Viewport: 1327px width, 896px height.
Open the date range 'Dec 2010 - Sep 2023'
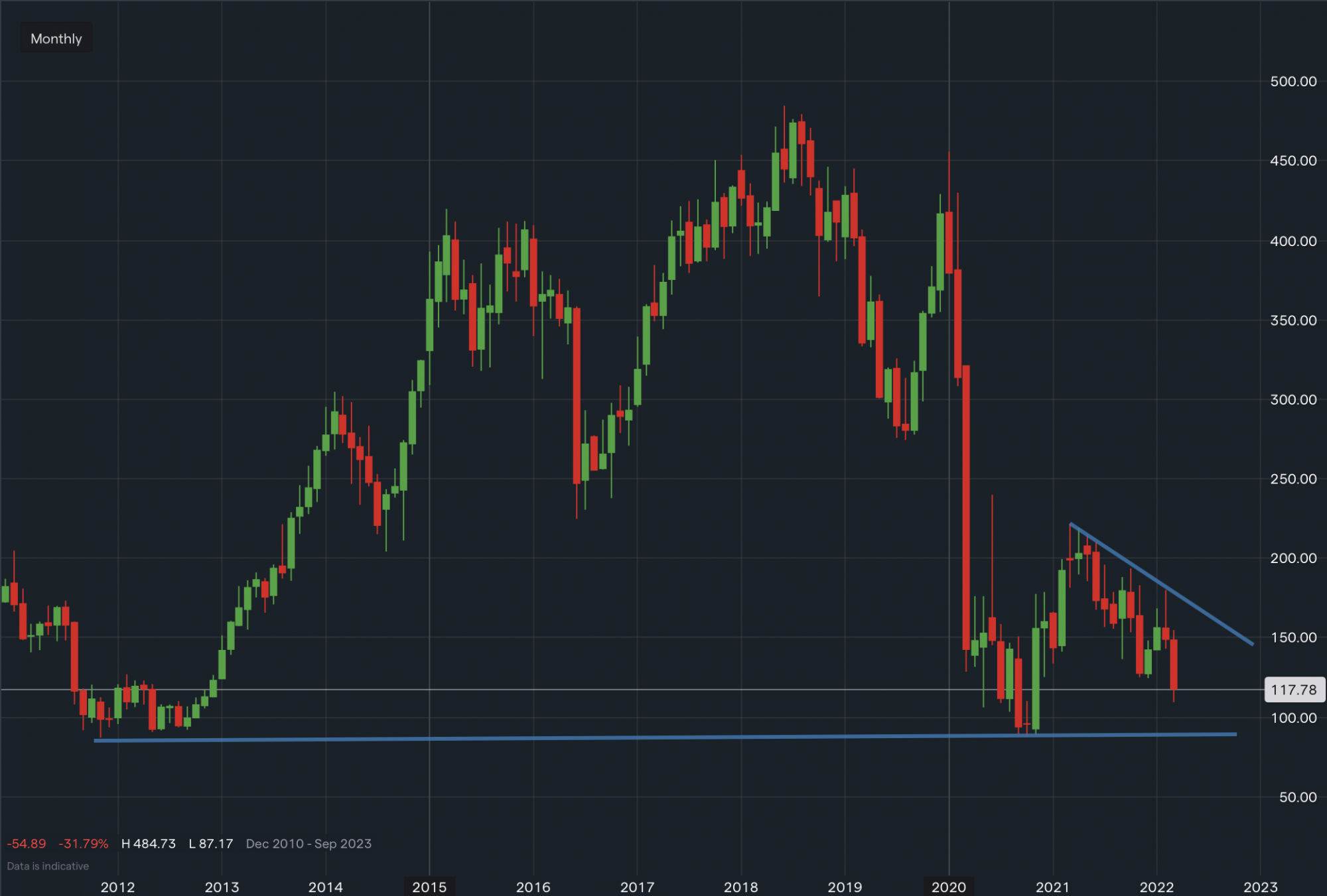coord(309,844)
